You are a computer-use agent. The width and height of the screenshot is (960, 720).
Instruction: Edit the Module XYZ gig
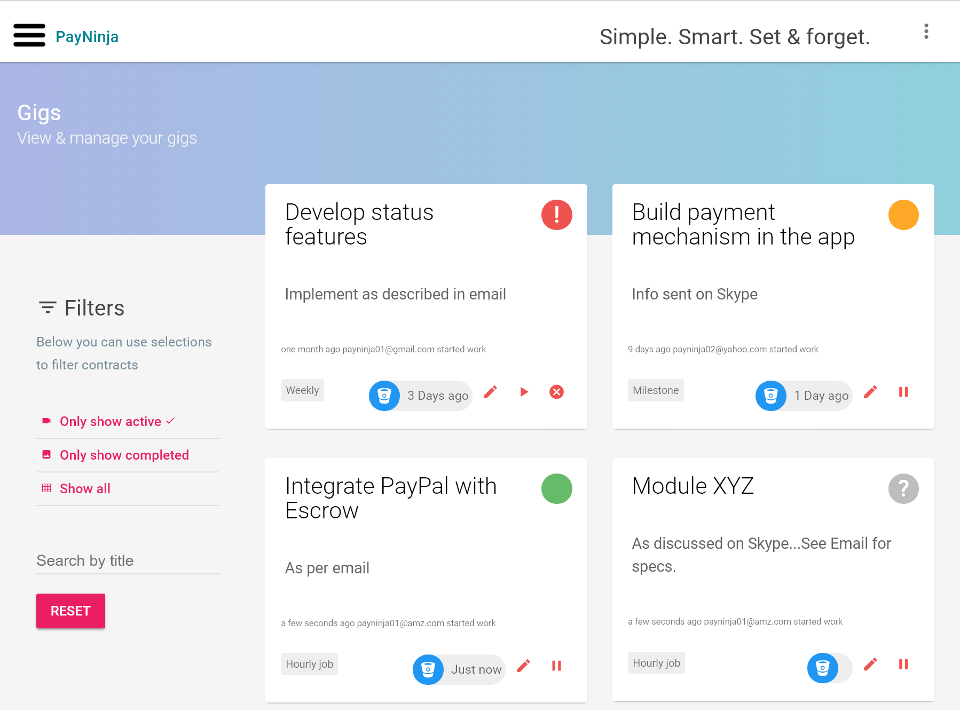click(871, 664)
